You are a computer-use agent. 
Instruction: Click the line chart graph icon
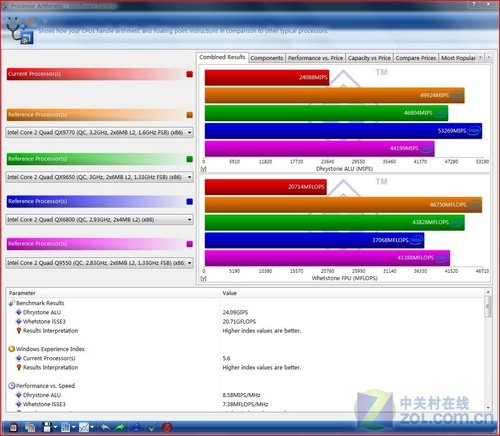[x=84, y=427]
